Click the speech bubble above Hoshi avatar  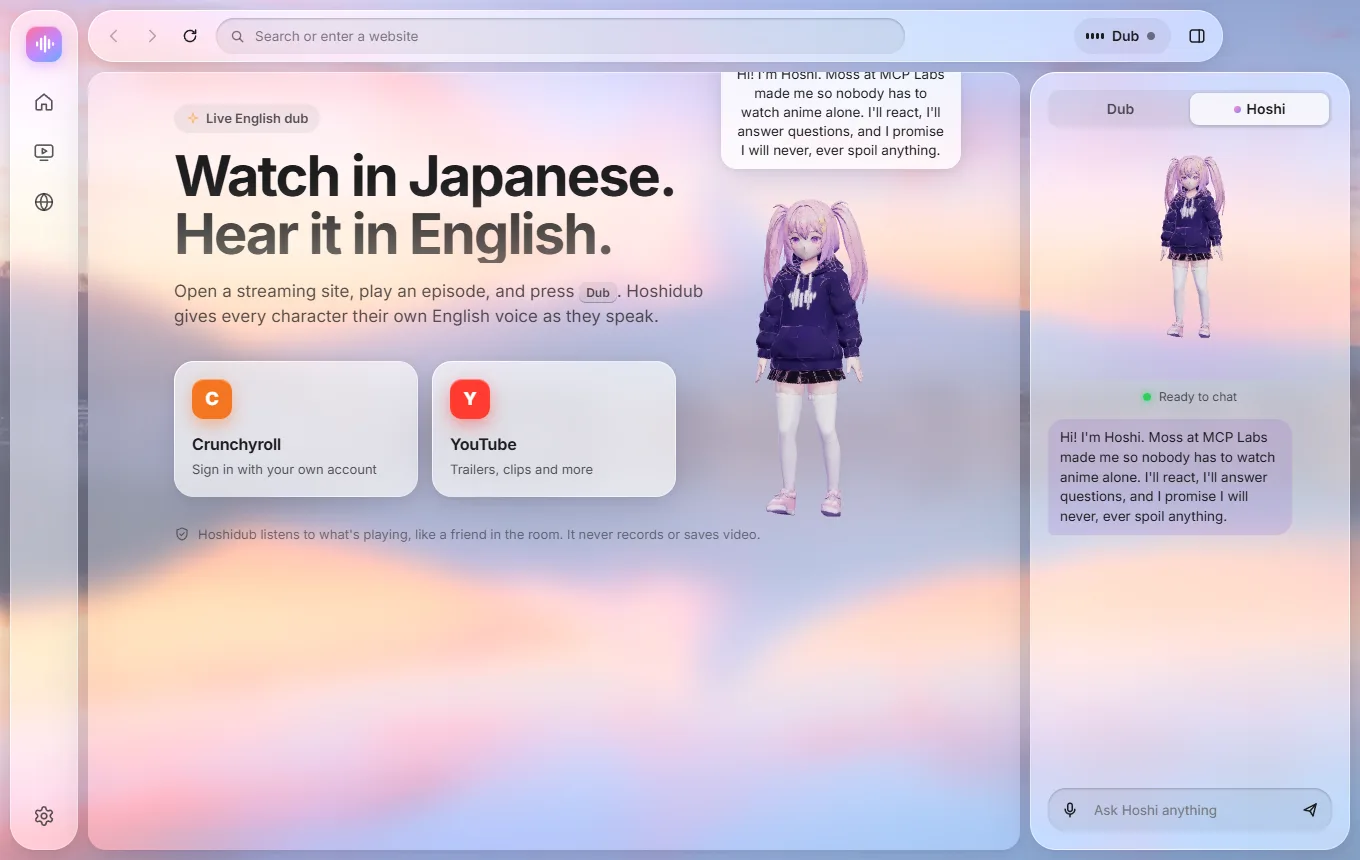(841, 120)
